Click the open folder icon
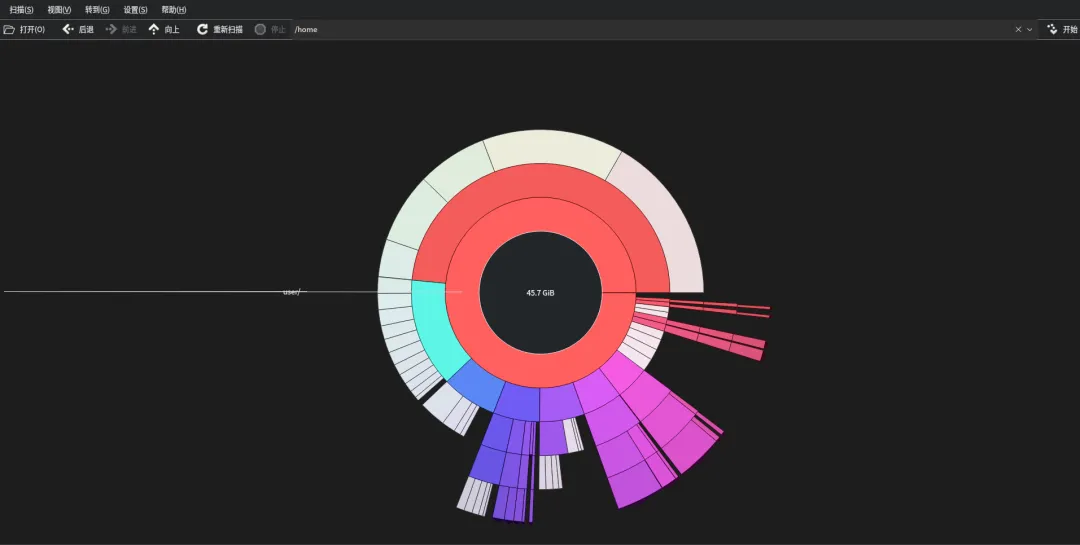The height and width of the screenshot is (545, 1080). click(x=9, y=30)
